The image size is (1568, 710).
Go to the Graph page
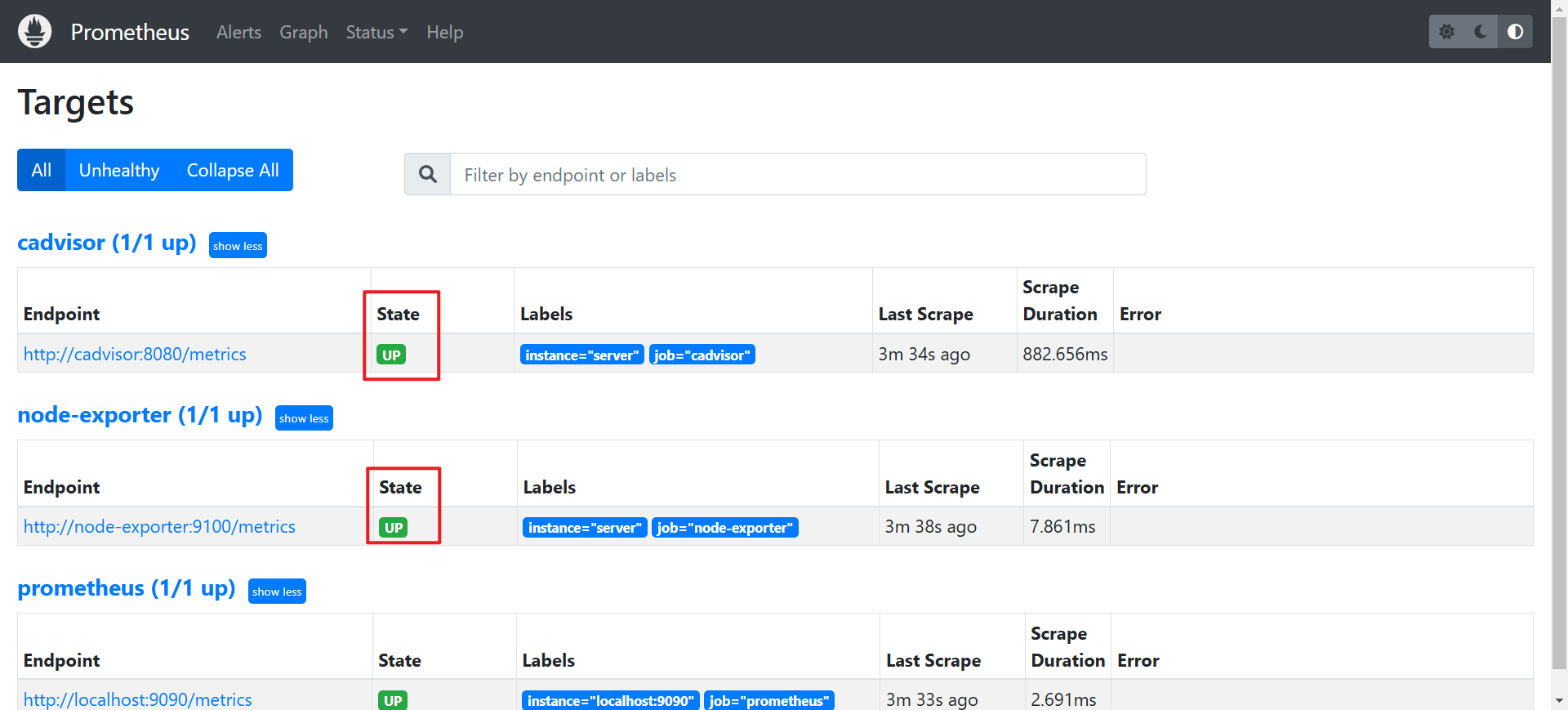[303, 32]
